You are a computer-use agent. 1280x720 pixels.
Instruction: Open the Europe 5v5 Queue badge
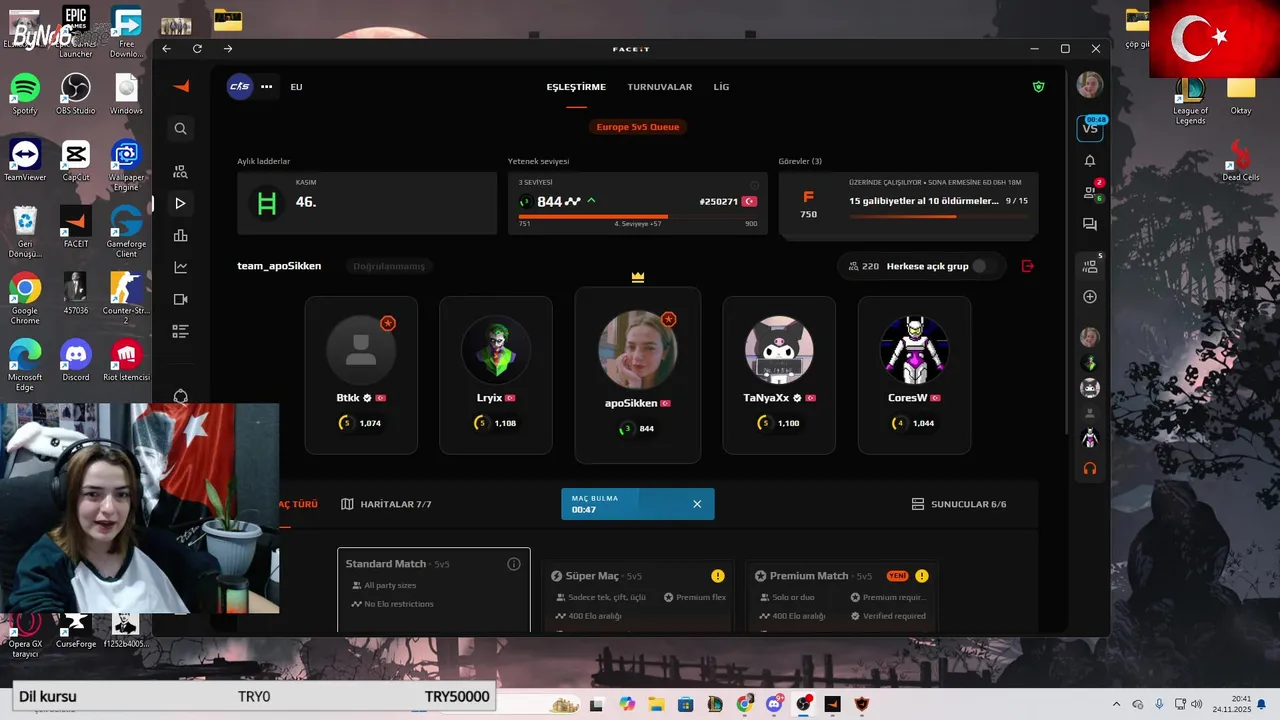638,127
